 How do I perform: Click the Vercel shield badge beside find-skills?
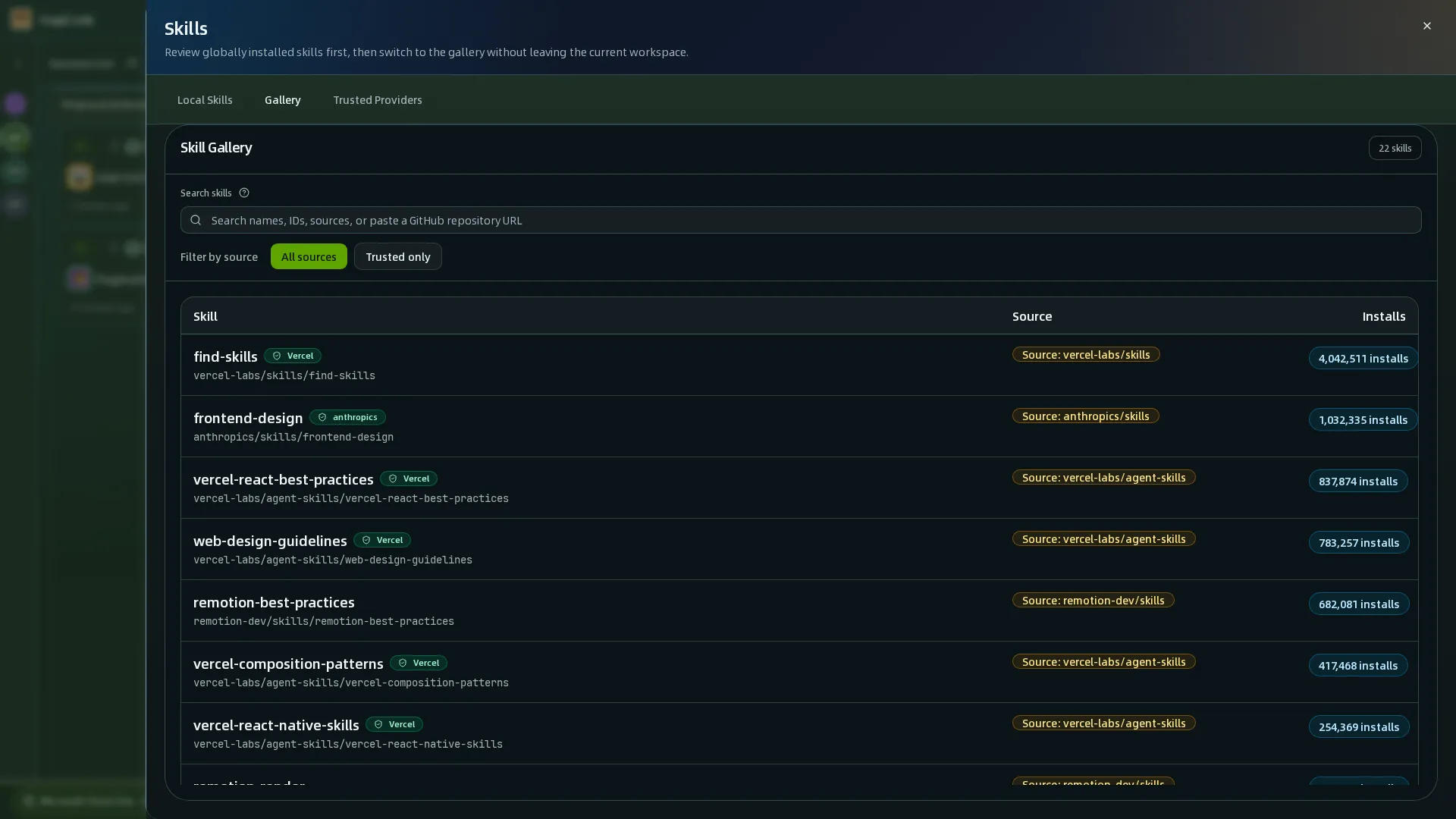(293, 356)
